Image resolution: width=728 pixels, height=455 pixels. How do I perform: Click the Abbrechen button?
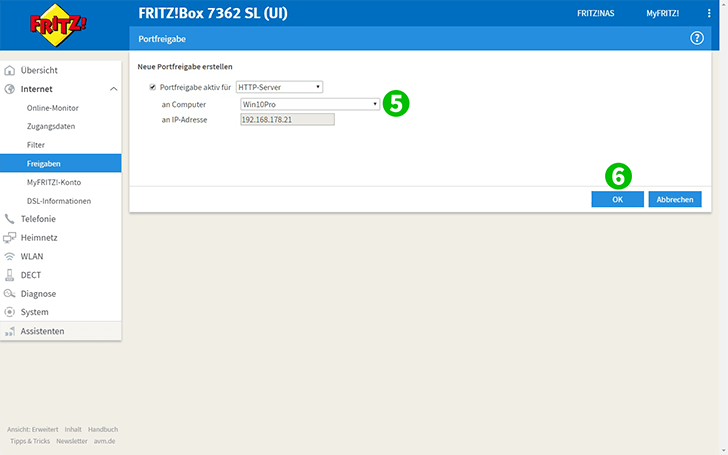[675, 199]
